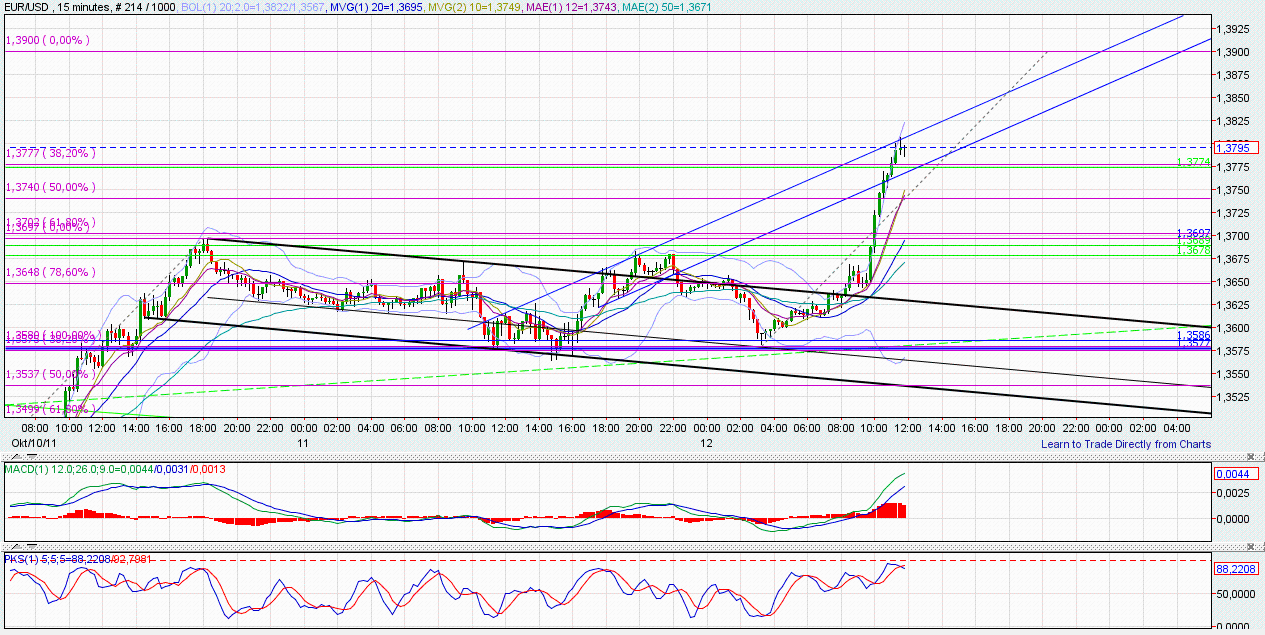Click the stochastic value box showing 88,2208

[1237, 570]
